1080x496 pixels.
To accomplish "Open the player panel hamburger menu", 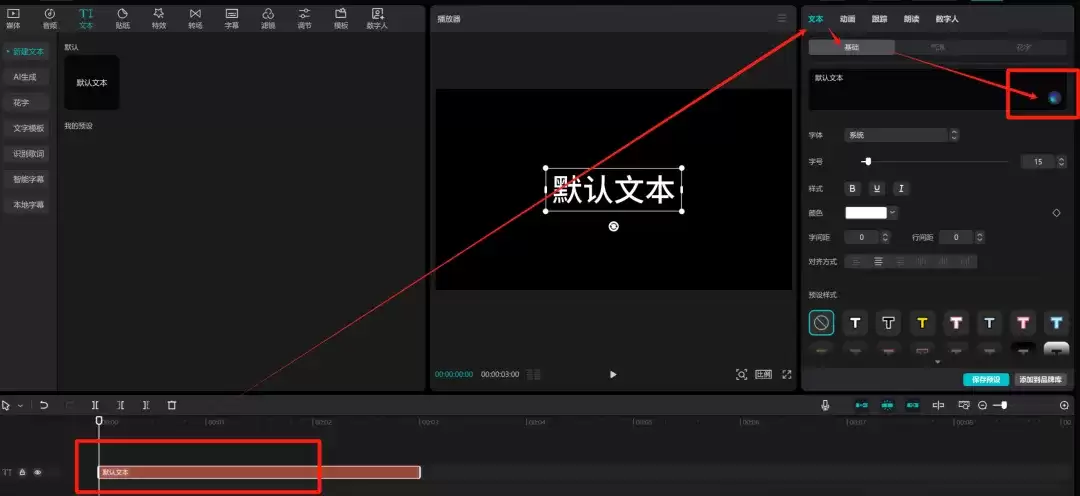I will point(782,19).
